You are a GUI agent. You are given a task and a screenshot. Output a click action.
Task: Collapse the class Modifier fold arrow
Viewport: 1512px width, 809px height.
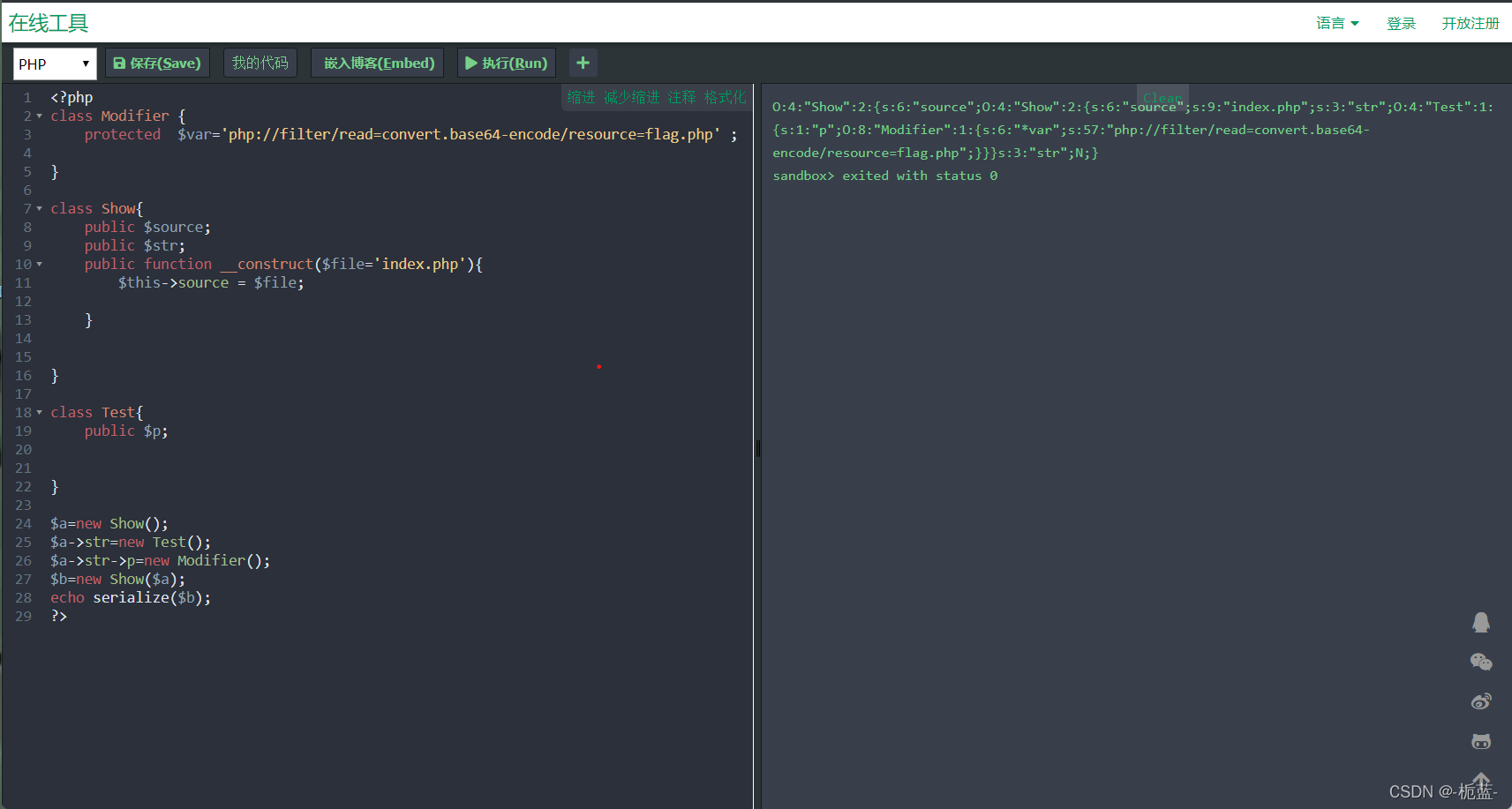tap(39, 116)
